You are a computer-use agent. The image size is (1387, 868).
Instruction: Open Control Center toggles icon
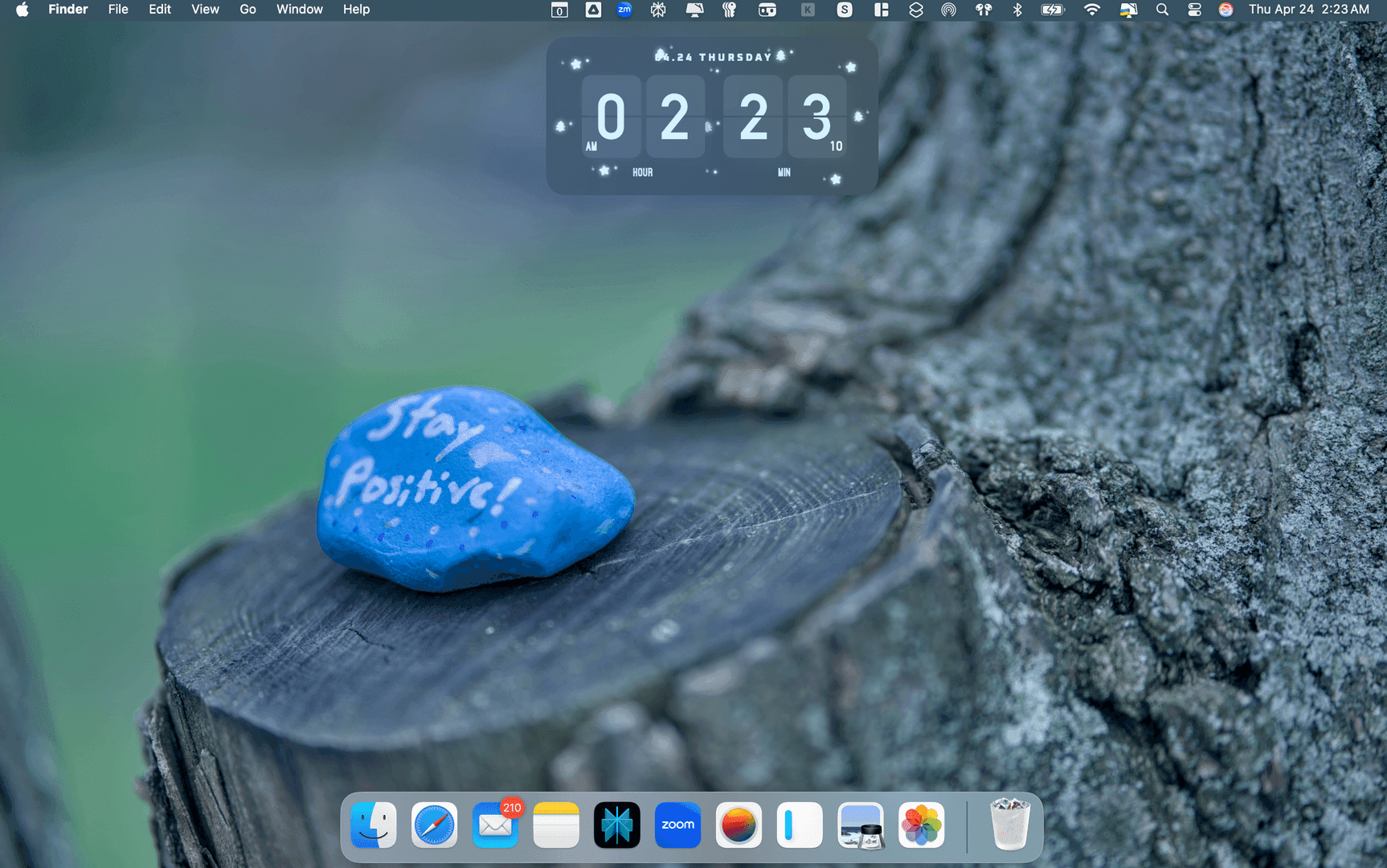click(1194, 10)
